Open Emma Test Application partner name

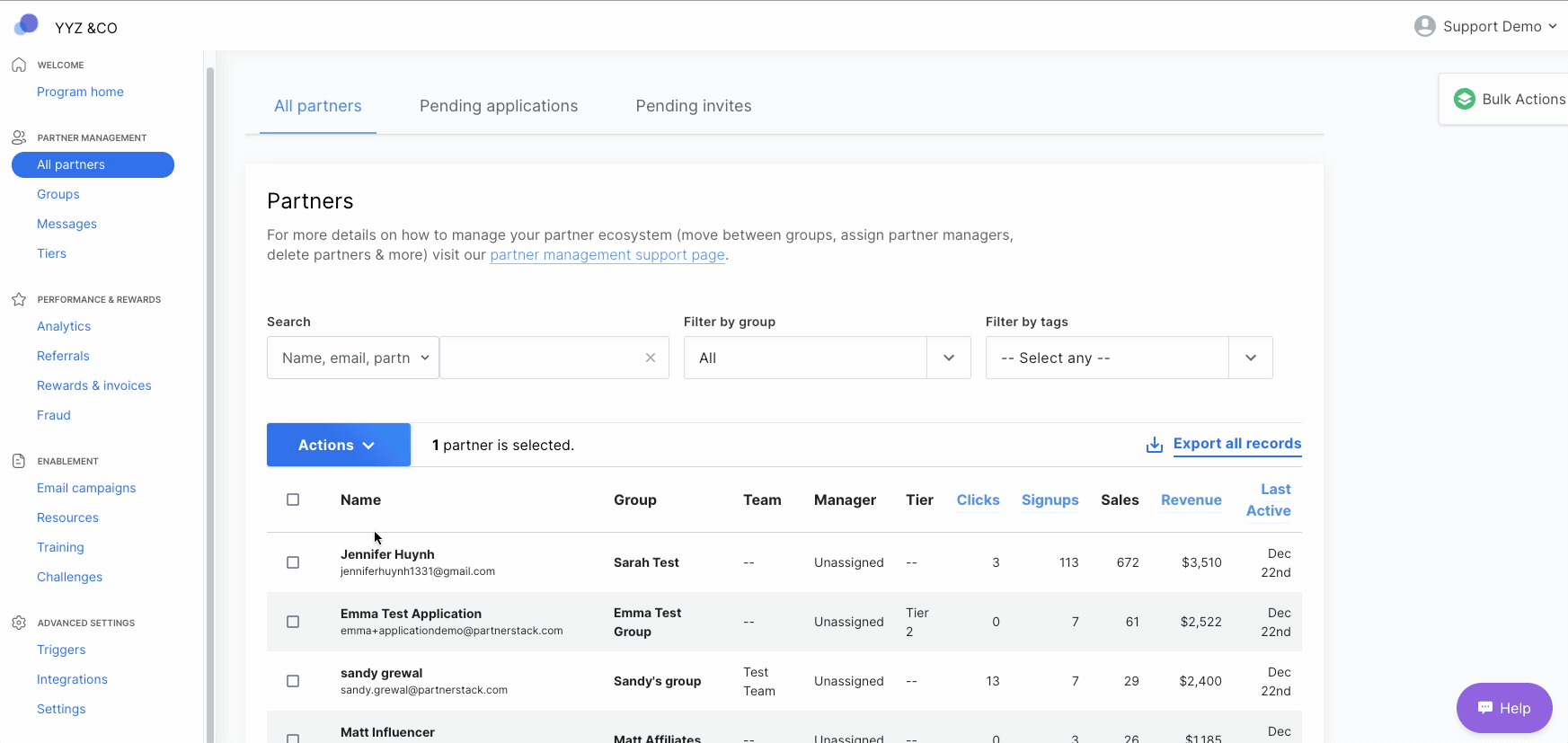point(411,614)
